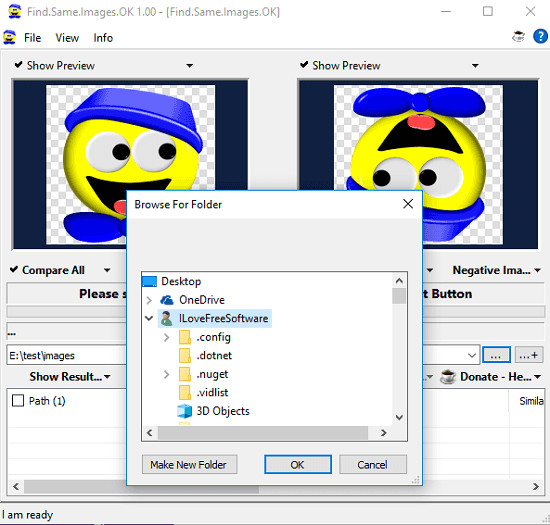Viewport: 550px width, 525px height.
Task: Toggle the Compare All checkmark
Action: (x=14, y=270)
